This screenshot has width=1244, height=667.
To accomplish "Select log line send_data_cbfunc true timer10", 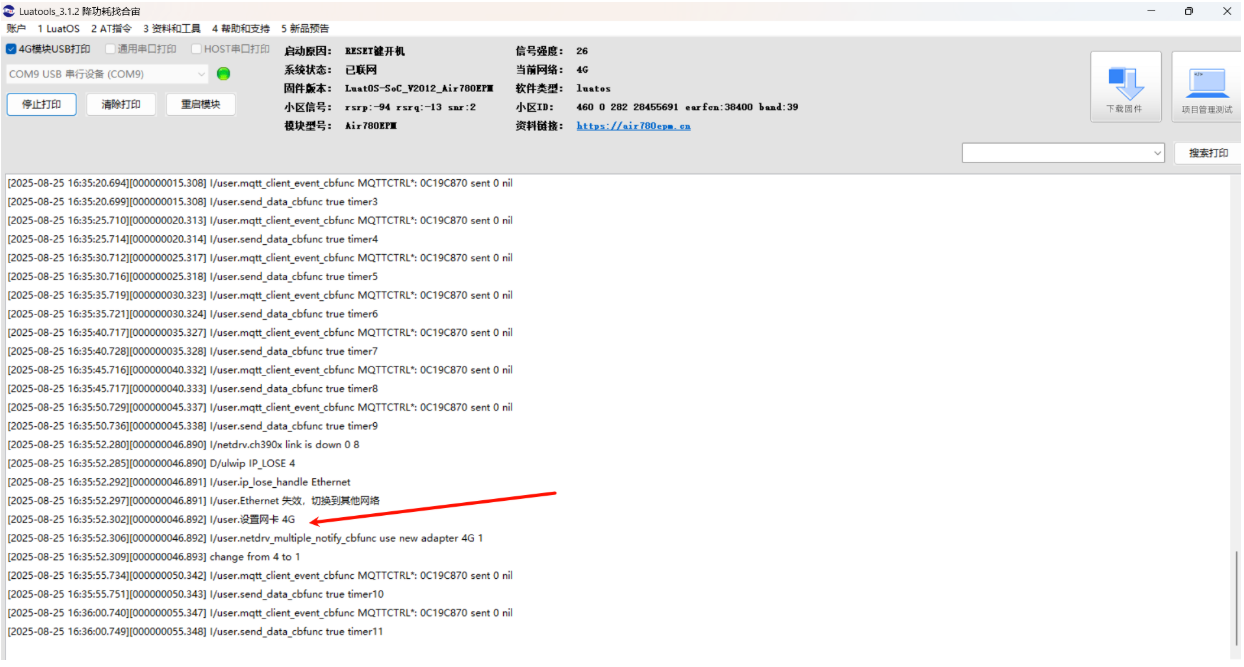I will coord(195,595).
